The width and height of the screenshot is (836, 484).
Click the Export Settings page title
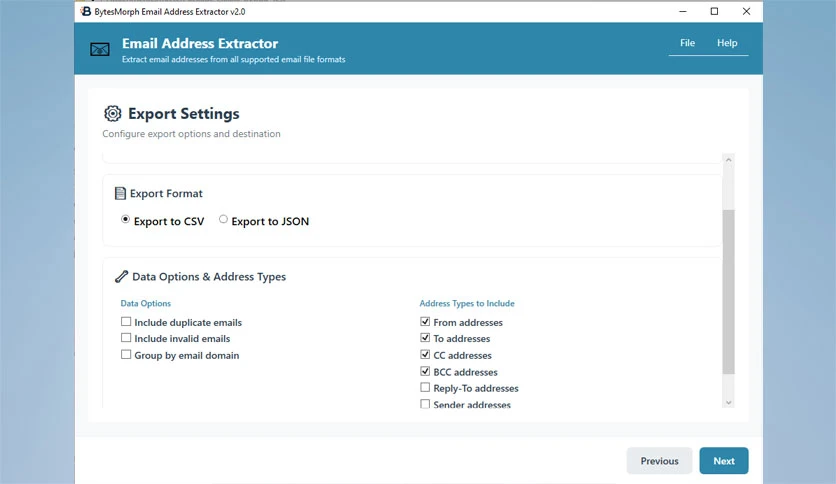pyautogui.click(x=183, y=114)
